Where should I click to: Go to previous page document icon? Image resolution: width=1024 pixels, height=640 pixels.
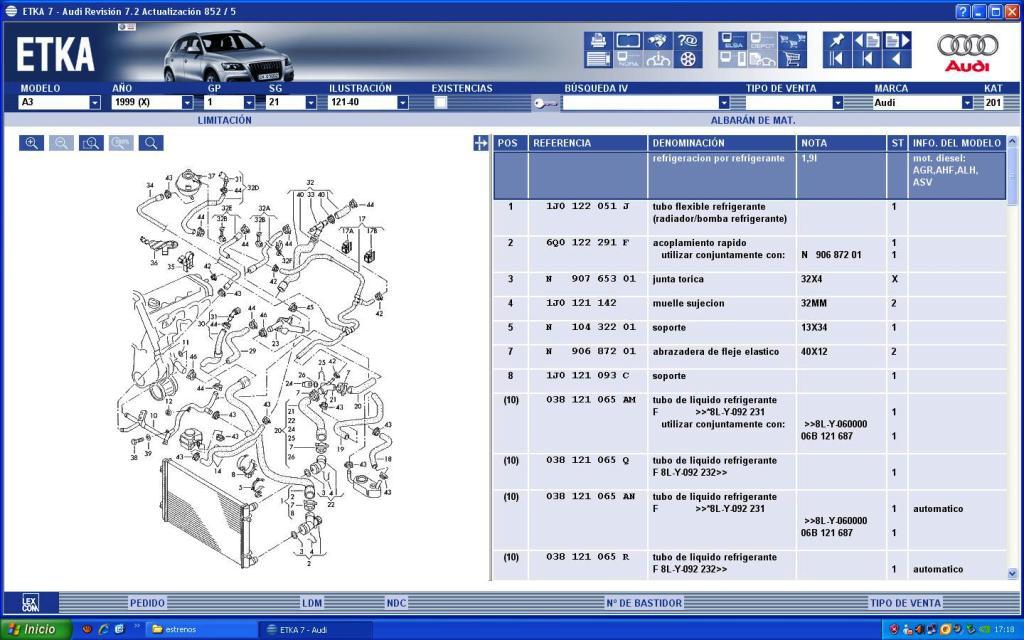pos(867,40)
